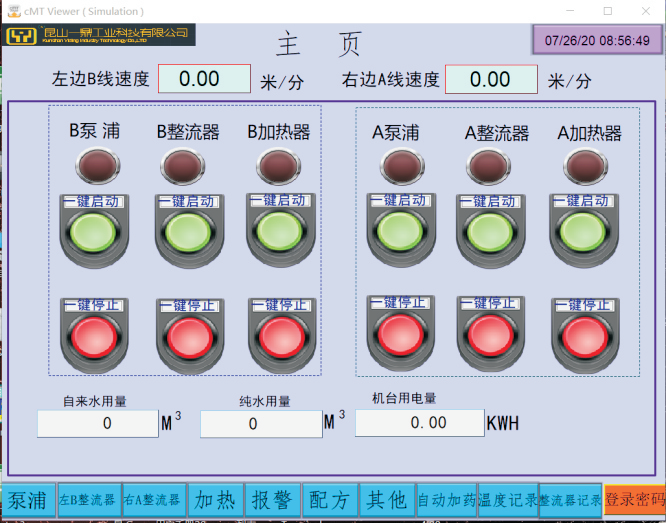The image size is (666, 523).
Task: Click the 纯水用量 value field
Action: pyautogui.click(x=261, y=424)
